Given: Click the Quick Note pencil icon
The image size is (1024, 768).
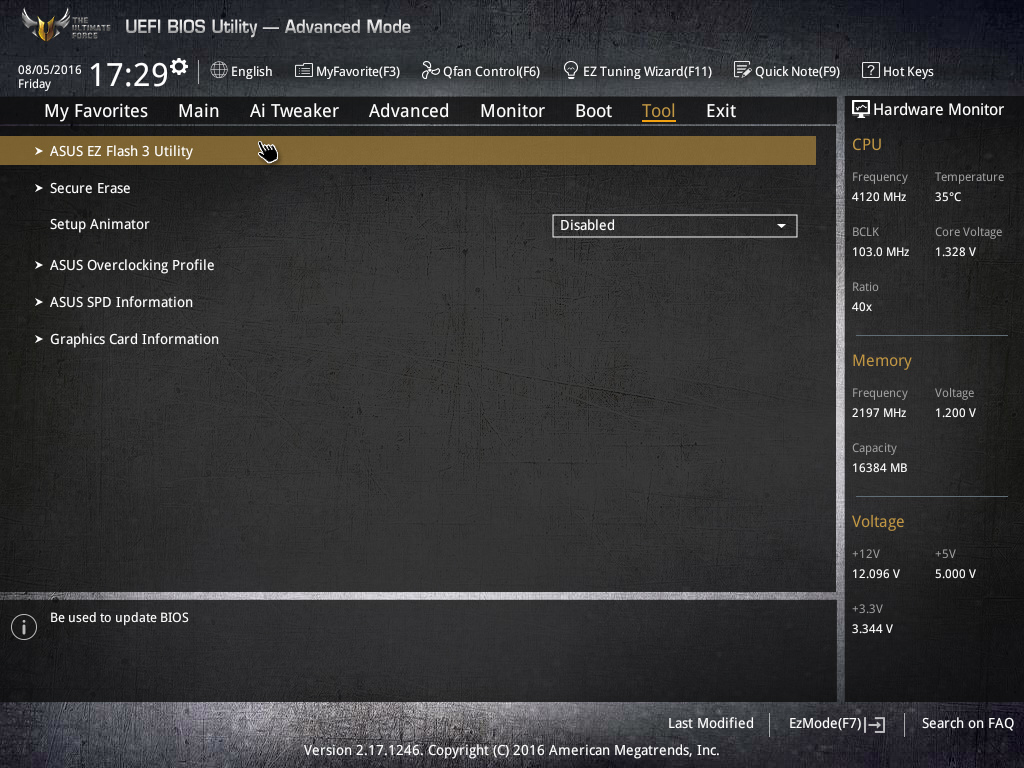Looking at the screenshot, I should [743, 70].
